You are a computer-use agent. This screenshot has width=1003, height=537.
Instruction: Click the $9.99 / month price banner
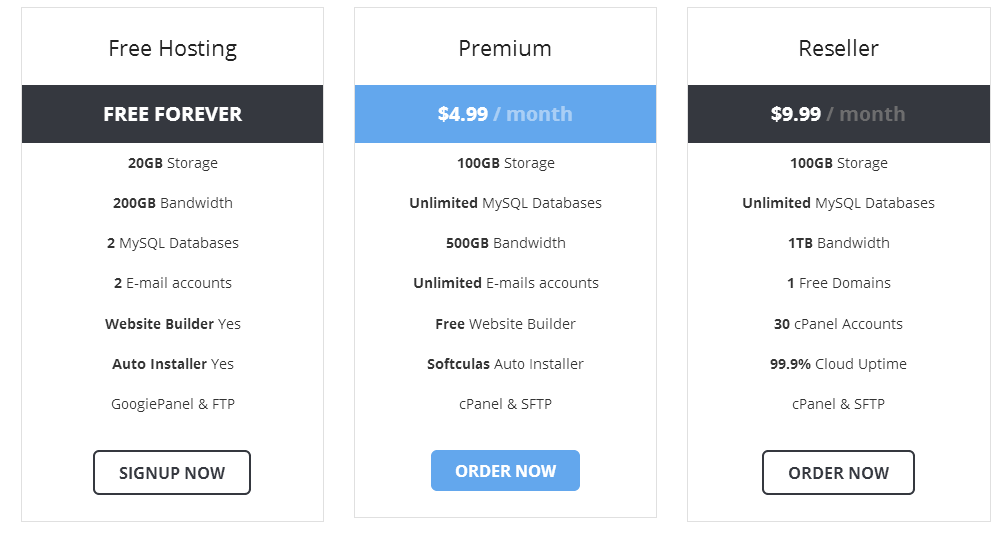tap(839, 114)
